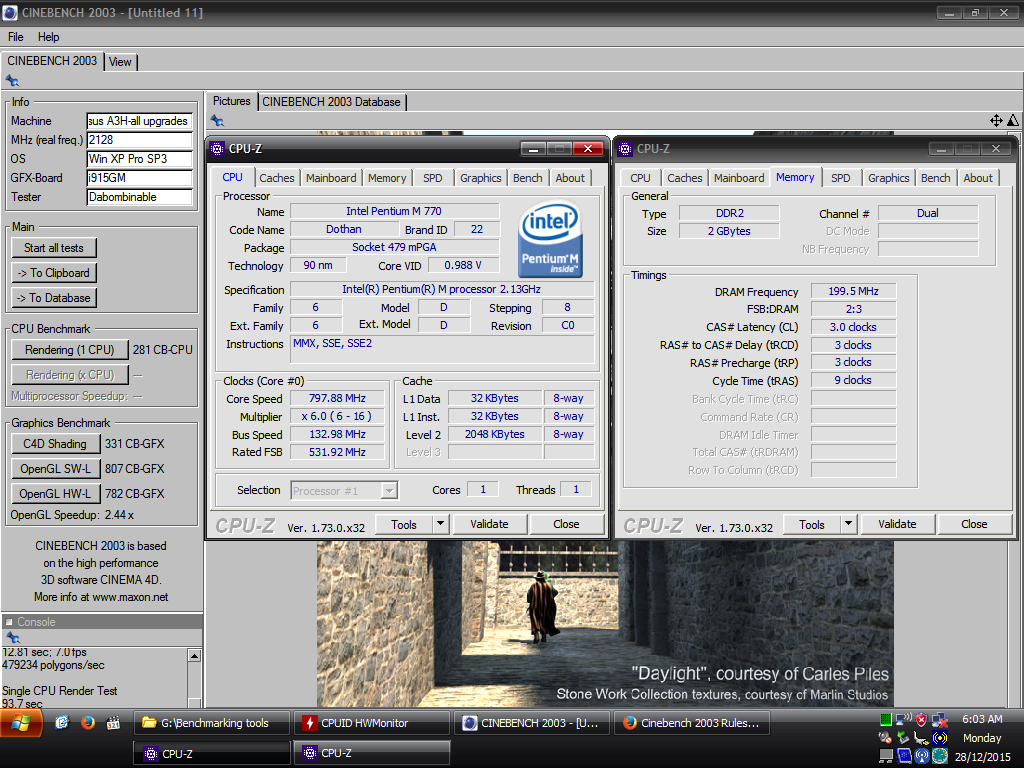Click Tools button in right CPU-Z window
Image resolution: width=1024 pixels, height=768 pixels.
coord(812,524)
